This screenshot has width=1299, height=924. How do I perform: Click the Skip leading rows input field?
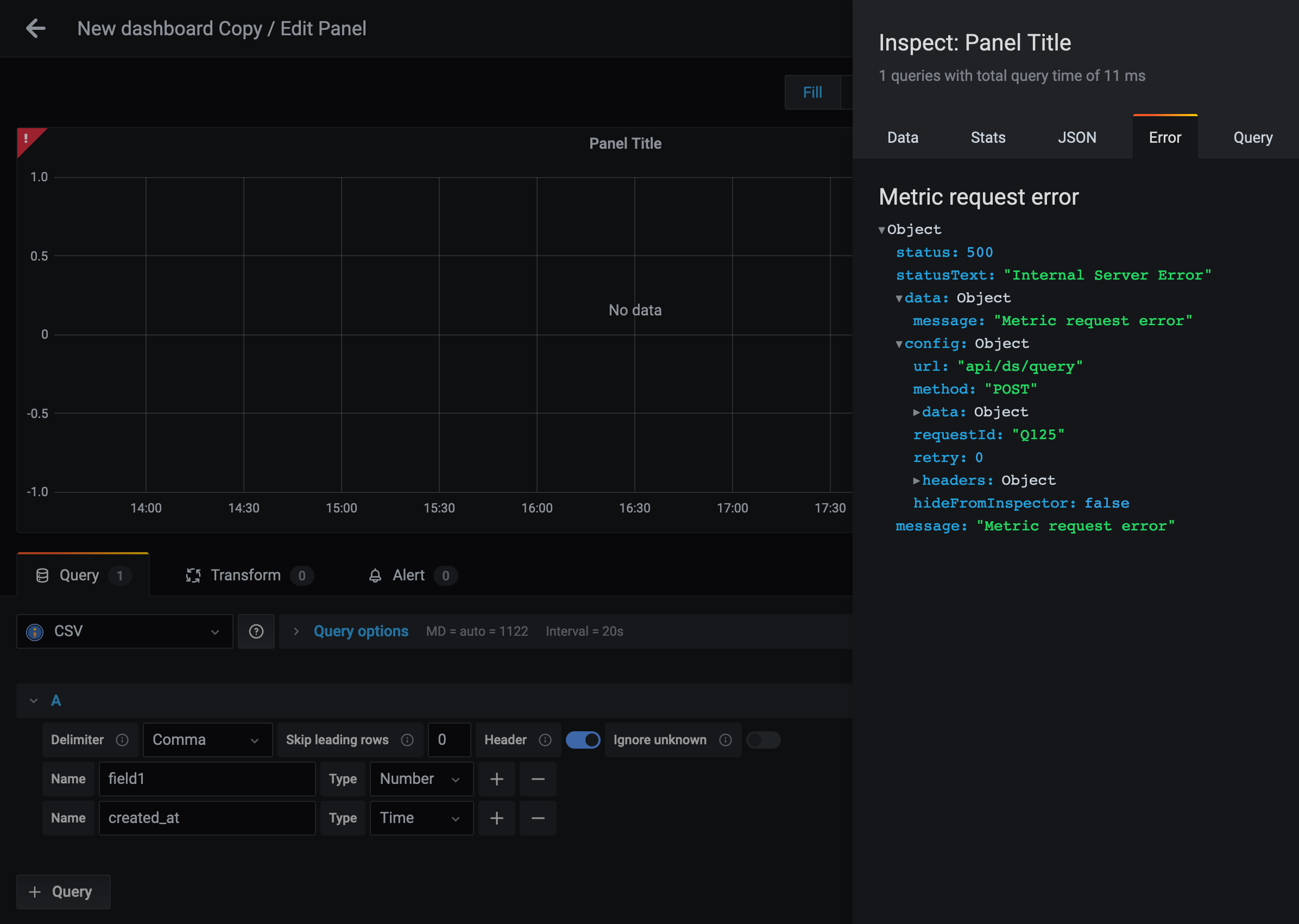point(449,739)
